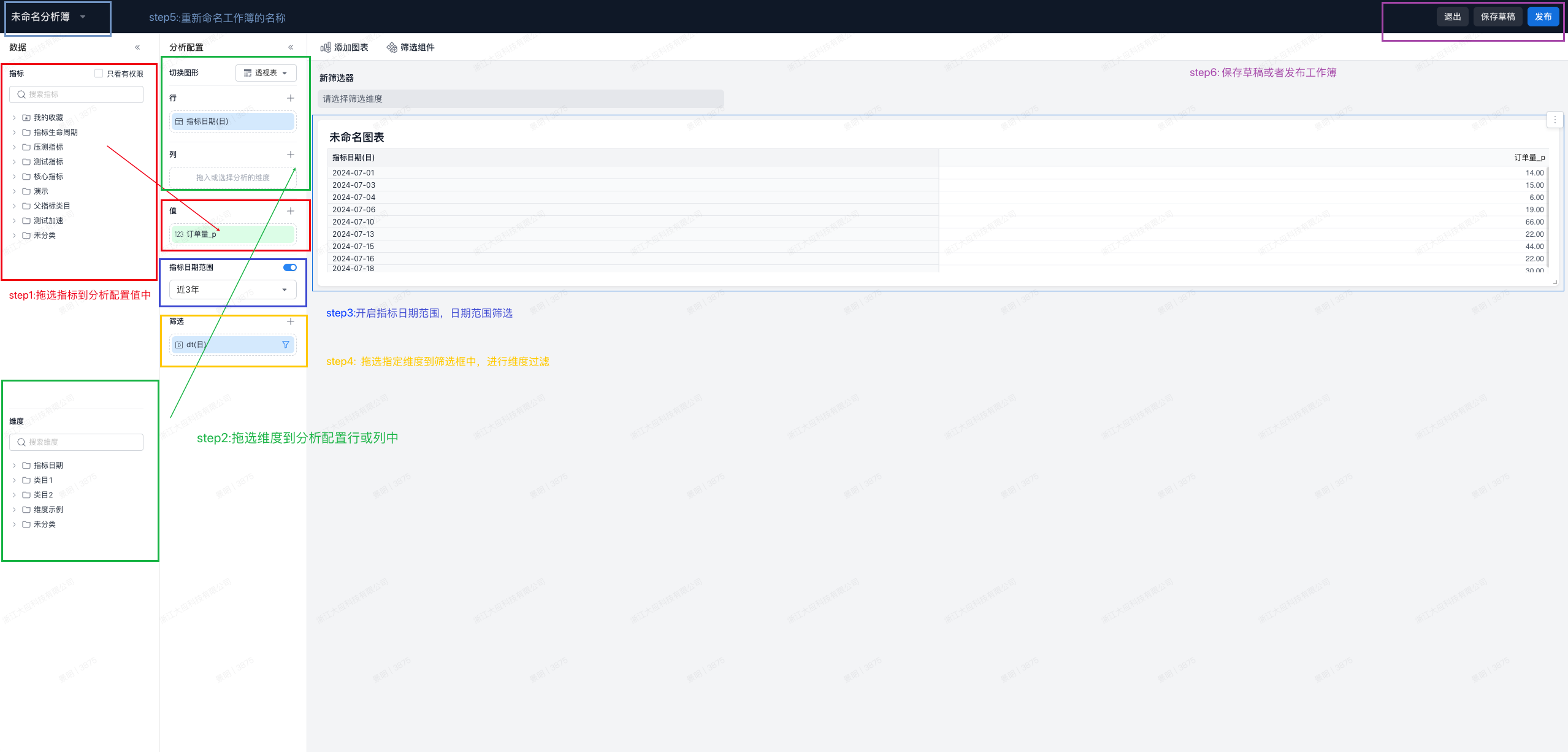Screen dimensions: 1568x752
Task: Add a value with 值 plus icon
Action: [291, 211]
